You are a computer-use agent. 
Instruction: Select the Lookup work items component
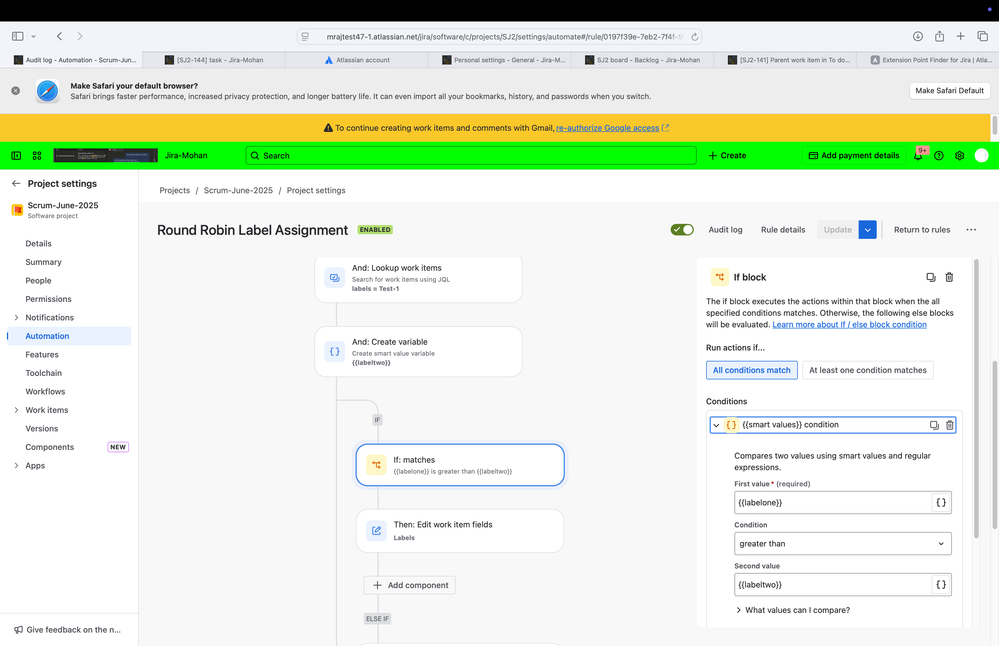pos(419,278)
